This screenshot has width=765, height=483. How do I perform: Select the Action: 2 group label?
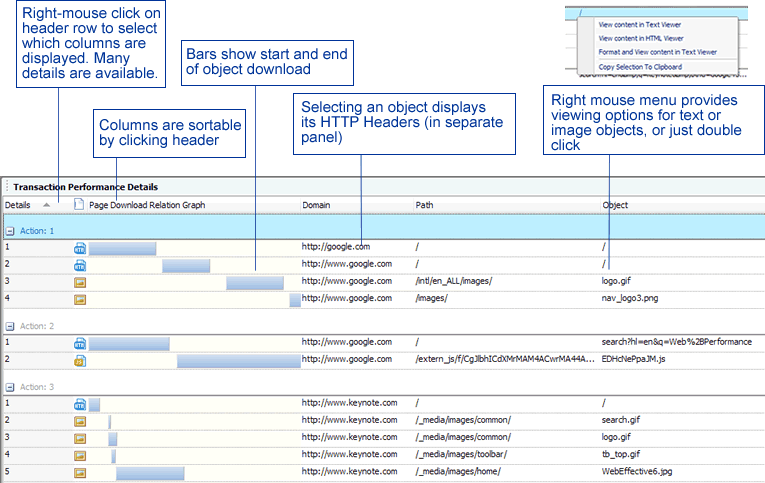coord(37,326)
